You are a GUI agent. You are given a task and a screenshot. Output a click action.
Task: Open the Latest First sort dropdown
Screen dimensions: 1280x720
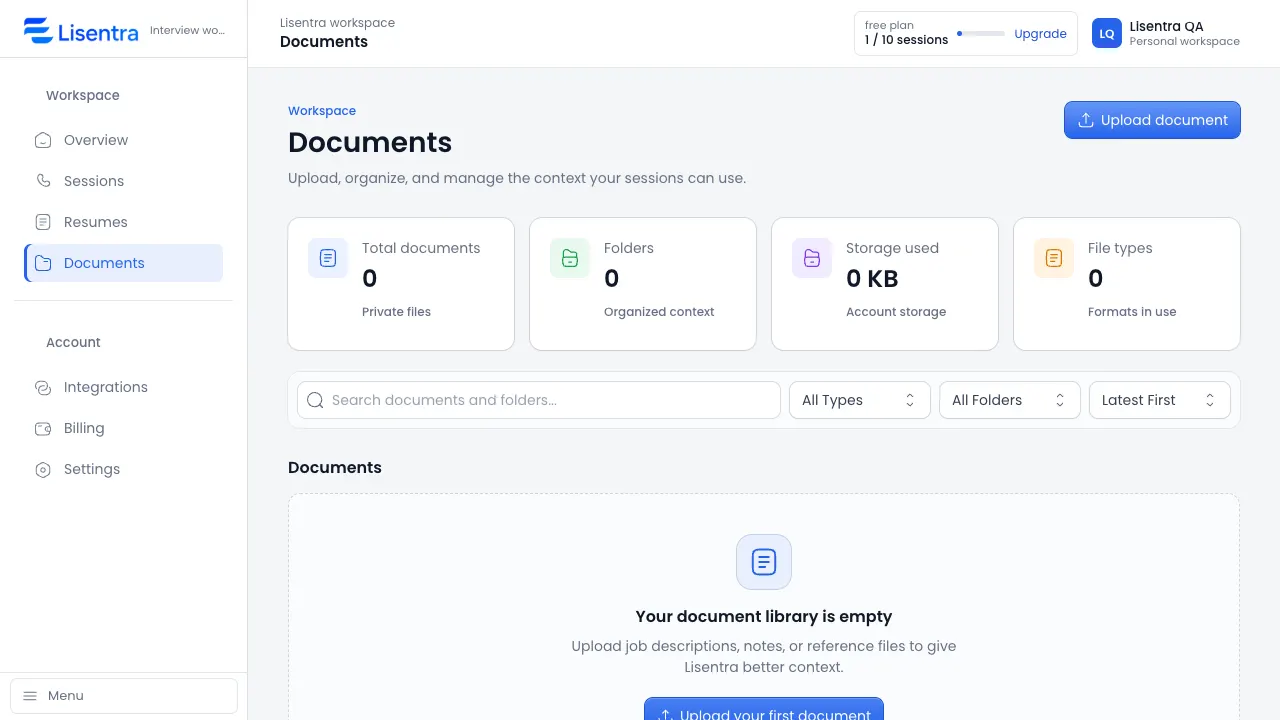(1160, 400)
